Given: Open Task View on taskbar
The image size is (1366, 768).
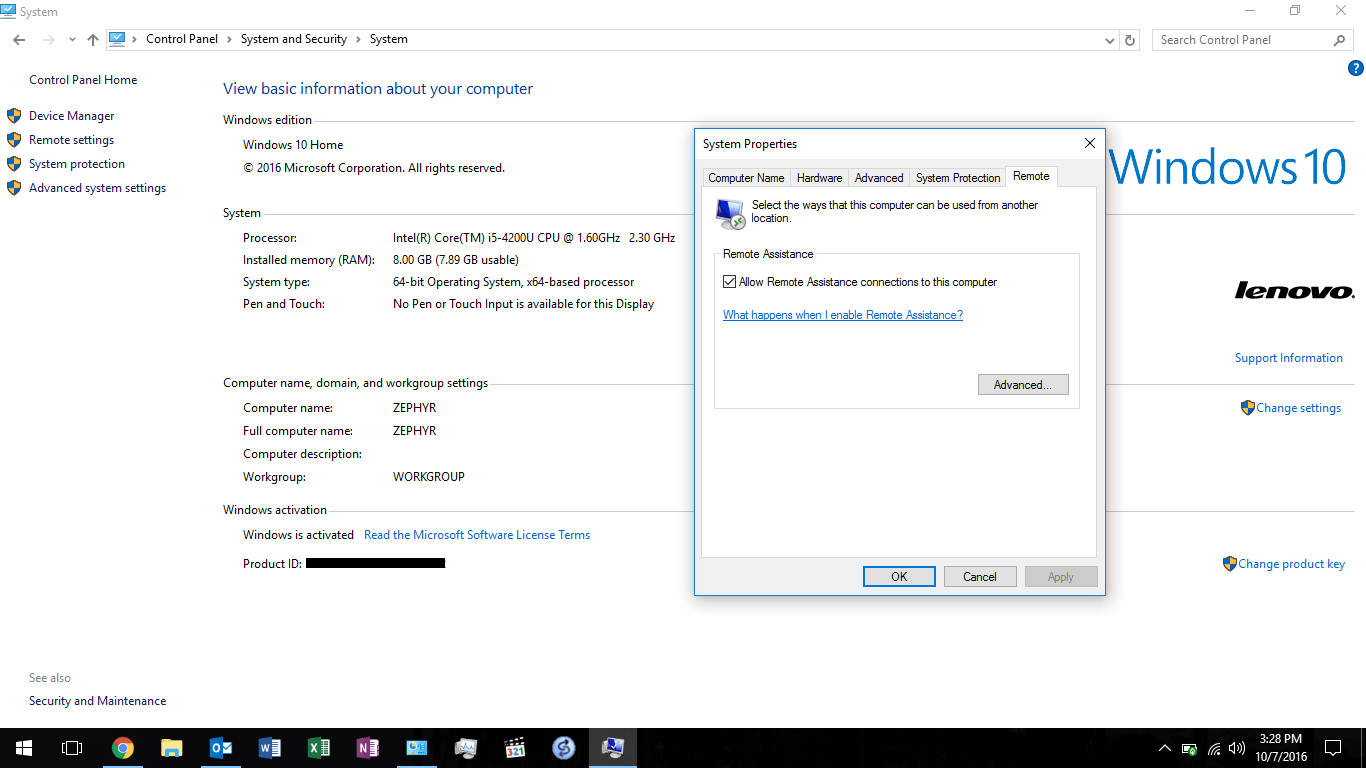Looking at the screenshot, I should pyautogui.click(x=71, y=748).
